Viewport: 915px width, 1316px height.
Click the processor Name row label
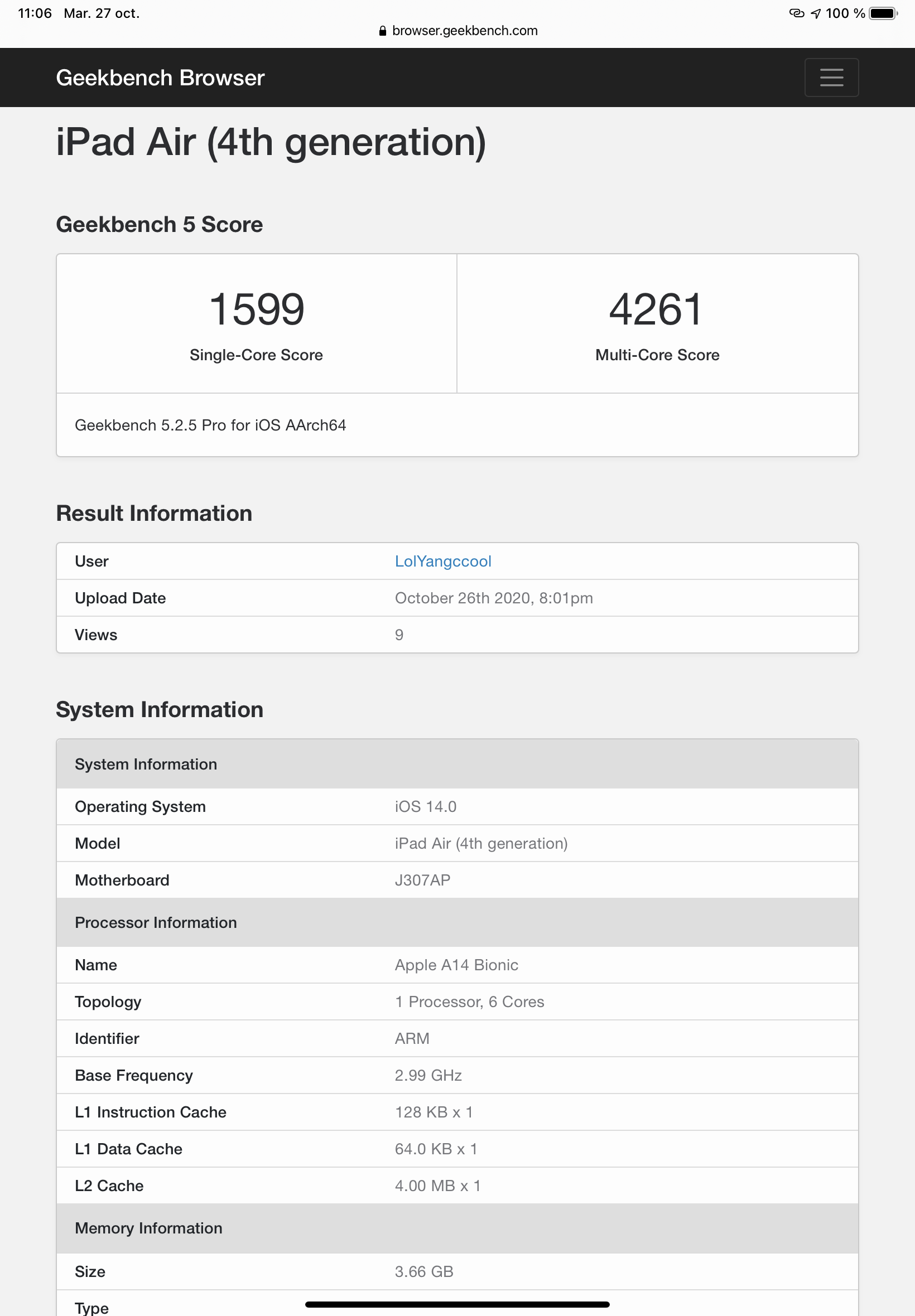[x=96, y=965]
